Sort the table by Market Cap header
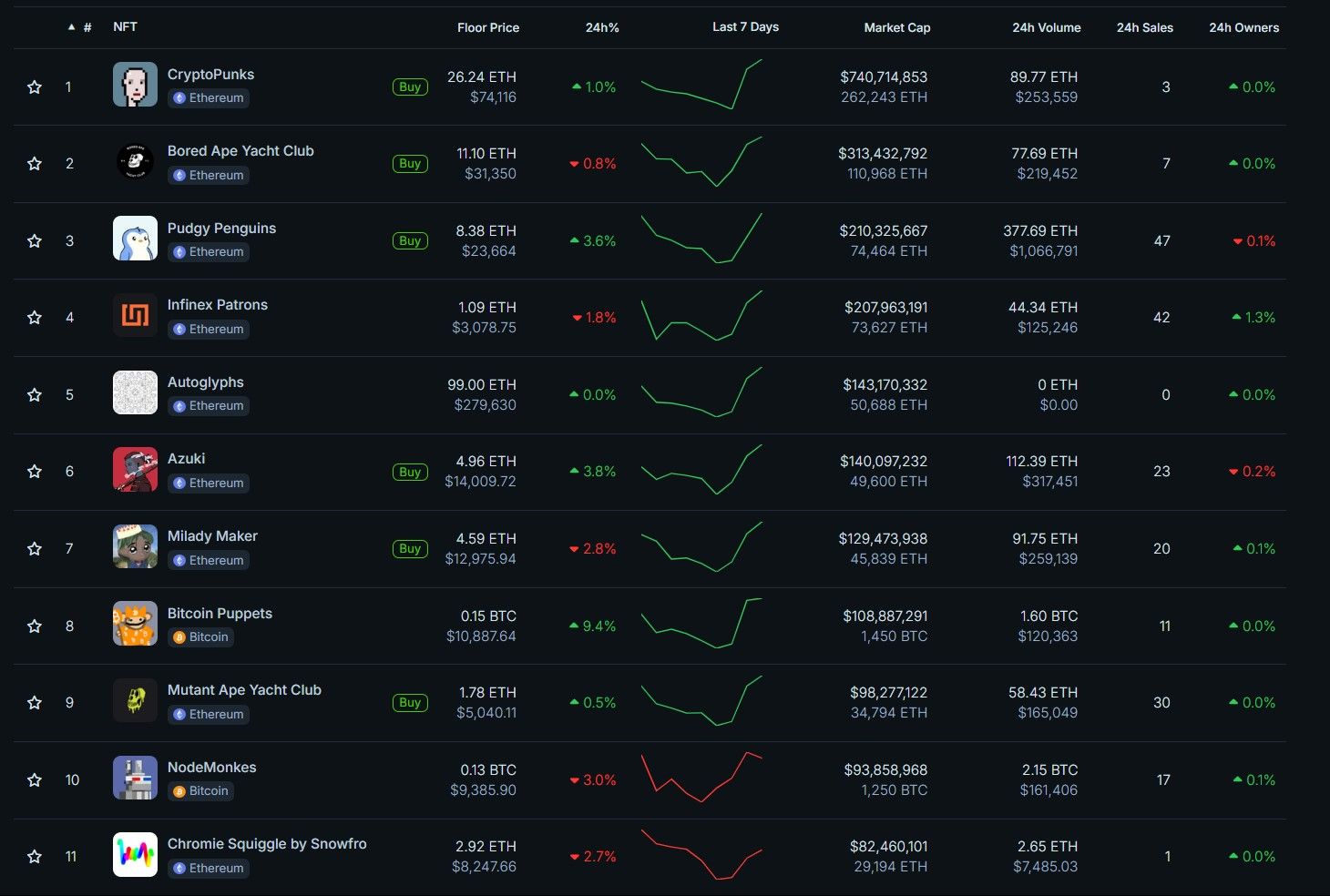This screenshot has width=1330, height=896. [896, 27]
